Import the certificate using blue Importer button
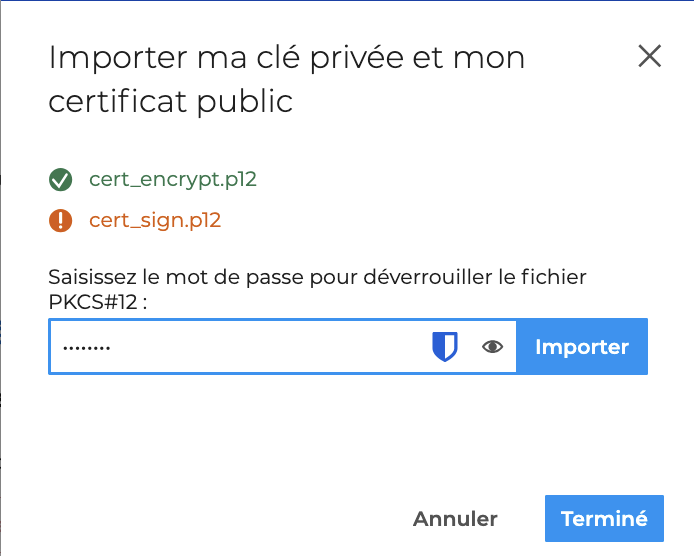694x556 pixels. (x=582, y=347)
